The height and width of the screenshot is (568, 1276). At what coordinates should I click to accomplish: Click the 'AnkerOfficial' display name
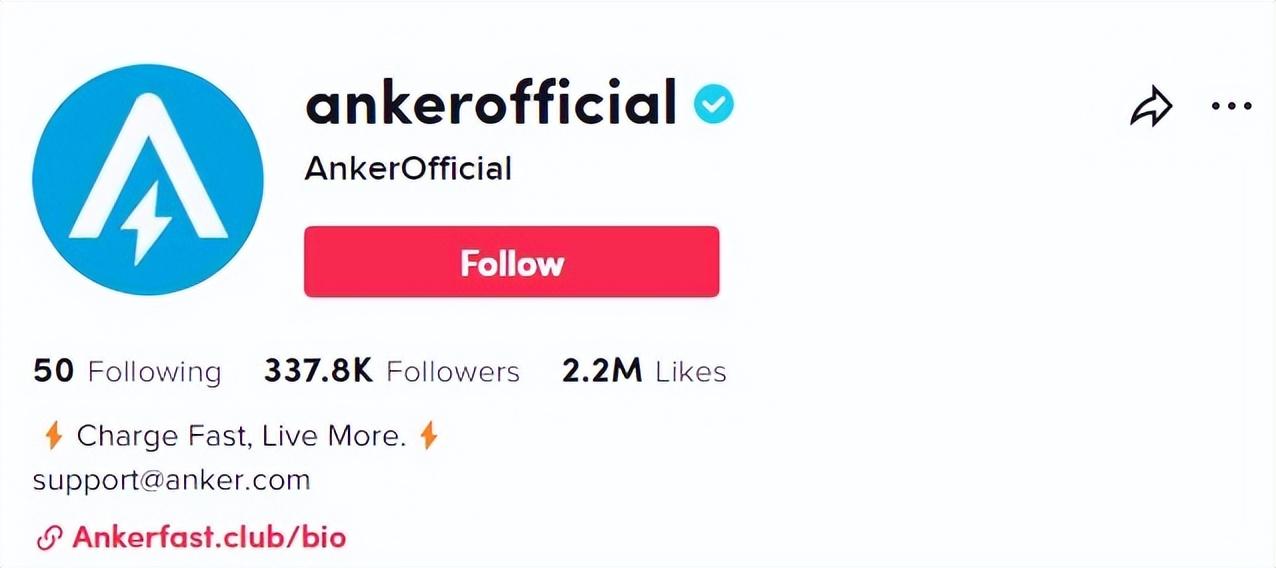pyautogui.click(x=408, y=168)
